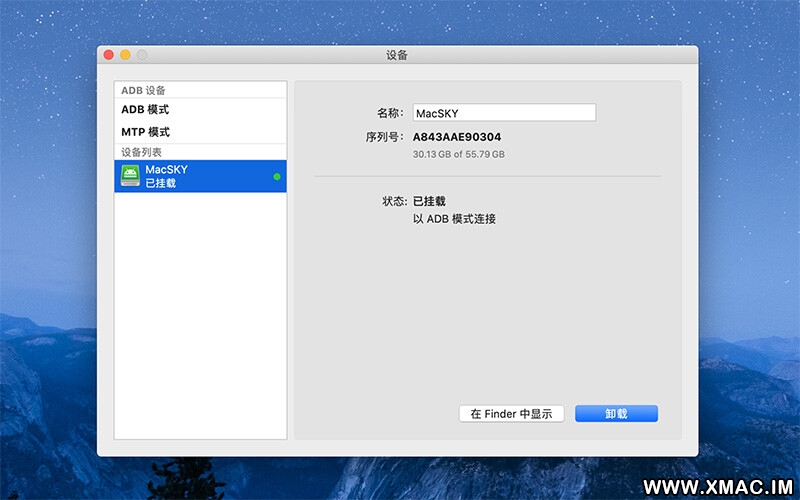This screenshot has height=500, width=800.
Task: Click the 名称 name field containing MacSKY
Action: pyautogui.click(x=504, y=113)
